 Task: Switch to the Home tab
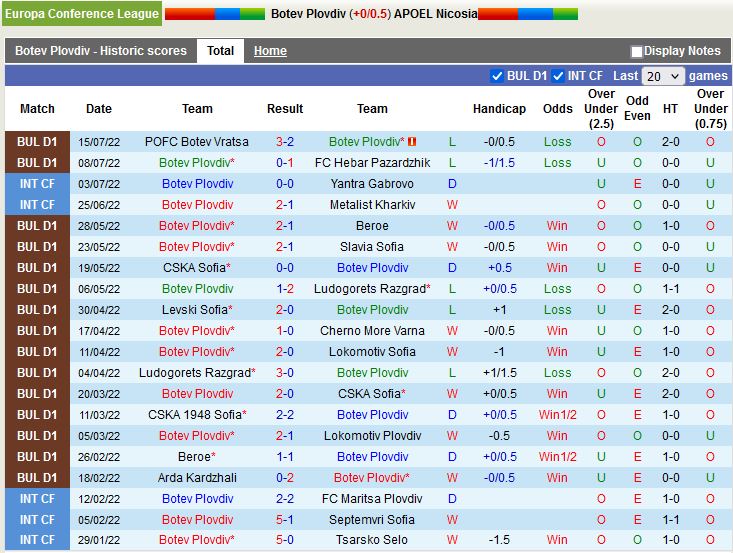point(270,51)
